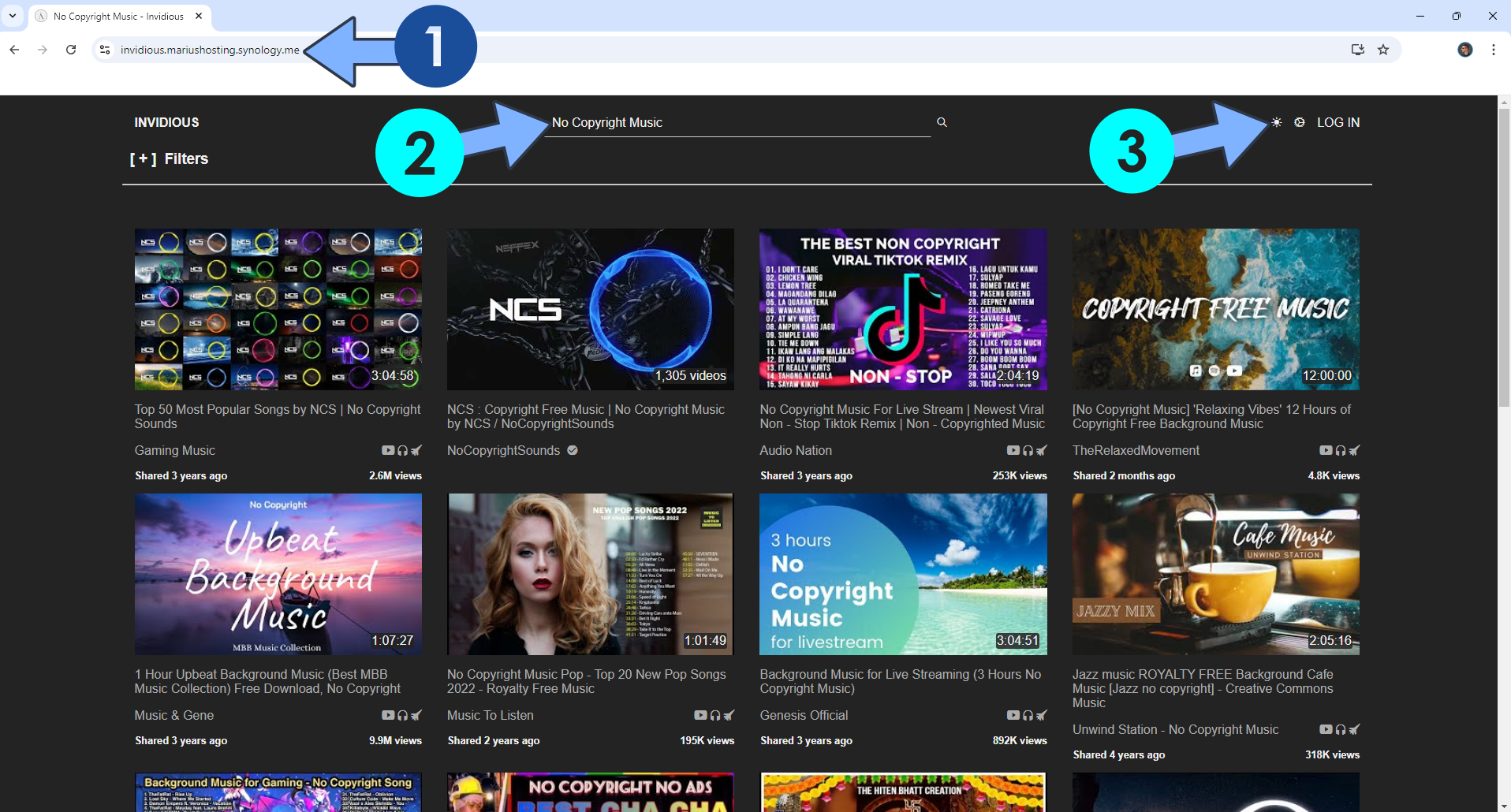Open TheRelaxedMovement channel link
Screen dimensions: 1511x812
(1136, 450)
